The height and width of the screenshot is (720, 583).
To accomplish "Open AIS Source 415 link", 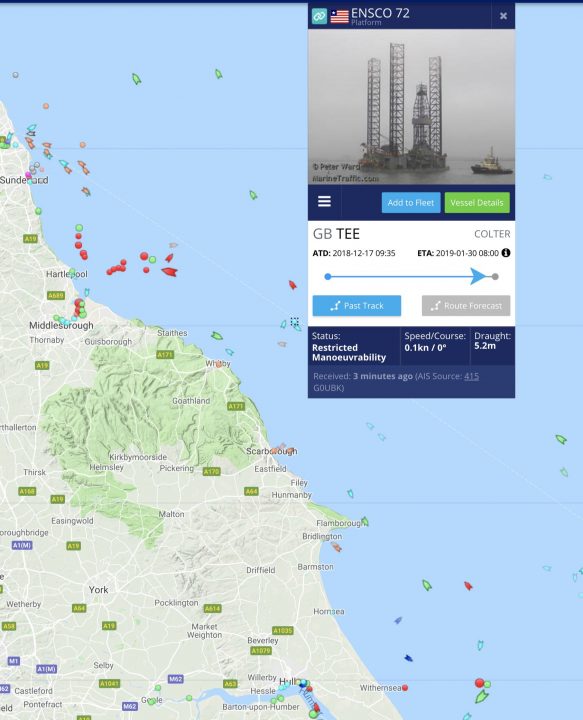I will (471, 376).
